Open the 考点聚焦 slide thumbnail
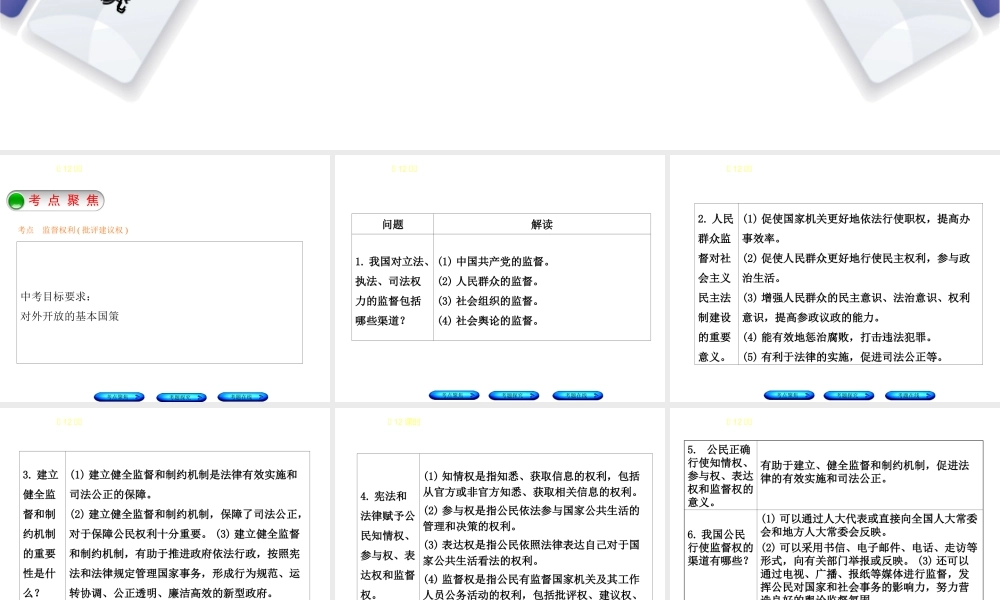The image size is (1000, 600). point(165,279)
